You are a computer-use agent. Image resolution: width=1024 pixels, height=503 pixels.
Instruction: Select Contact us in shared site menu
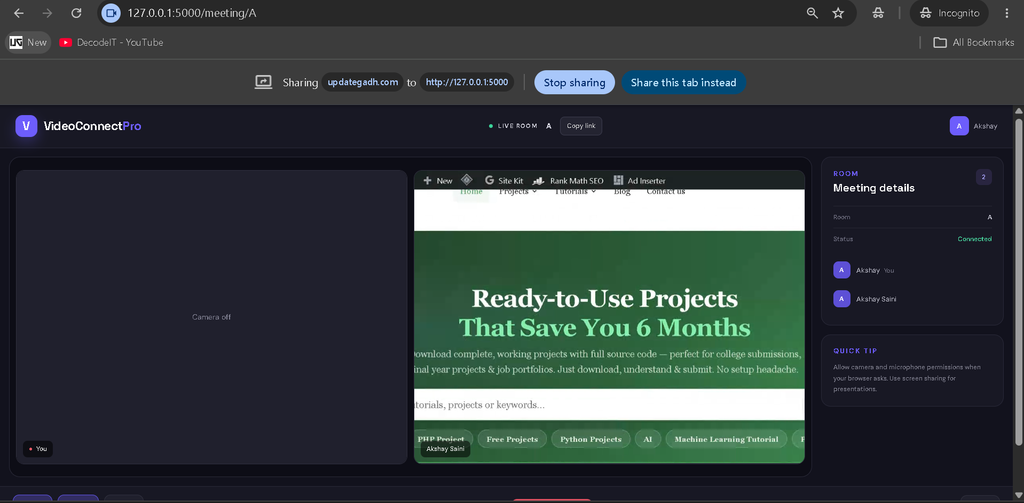pos(665,192)
